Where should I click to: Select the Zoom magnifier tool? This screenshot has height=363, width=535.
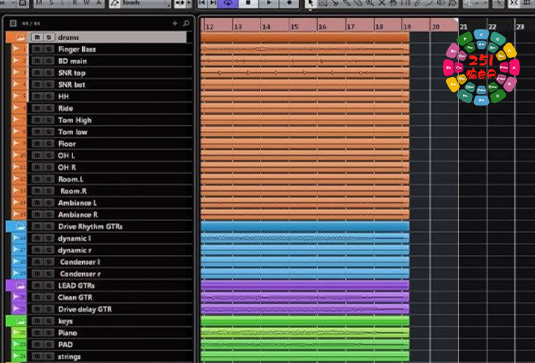[x=370, y=3]
